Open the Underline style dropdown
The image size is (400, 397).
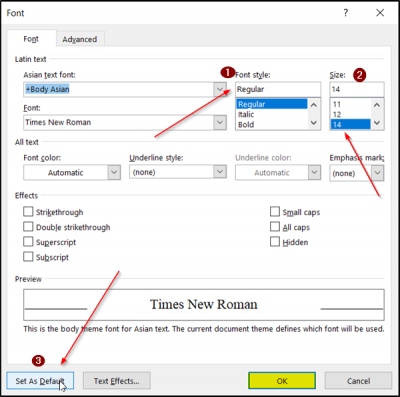tap(220, 172)
